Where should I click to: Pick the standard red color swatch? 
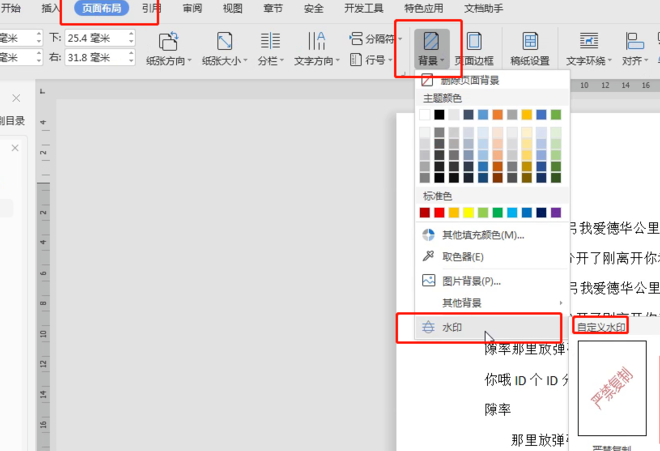[x=439, y=213]
